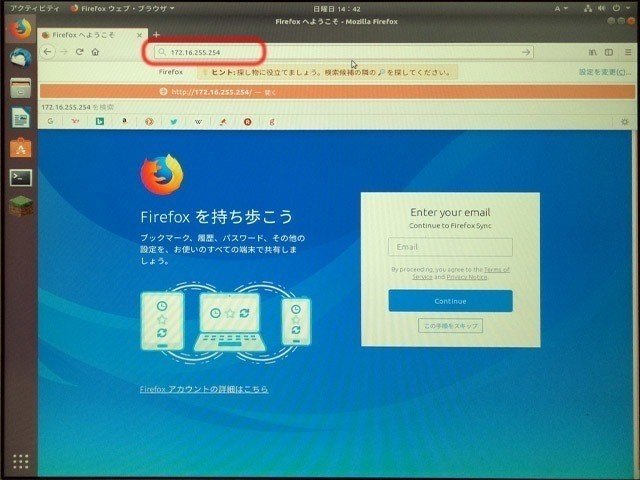
Task: Search with Twitter one-click engine
Action: click(173, 121)
